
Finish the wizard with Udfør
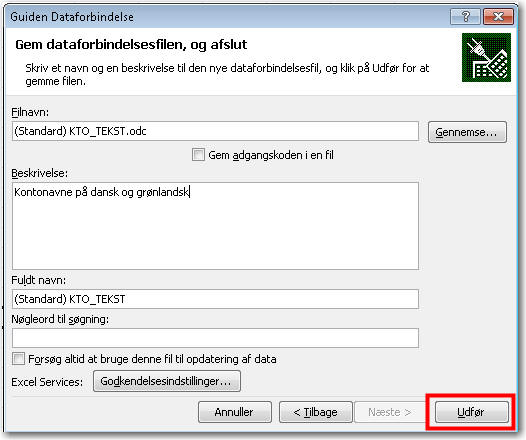click(x=472, y=412)
